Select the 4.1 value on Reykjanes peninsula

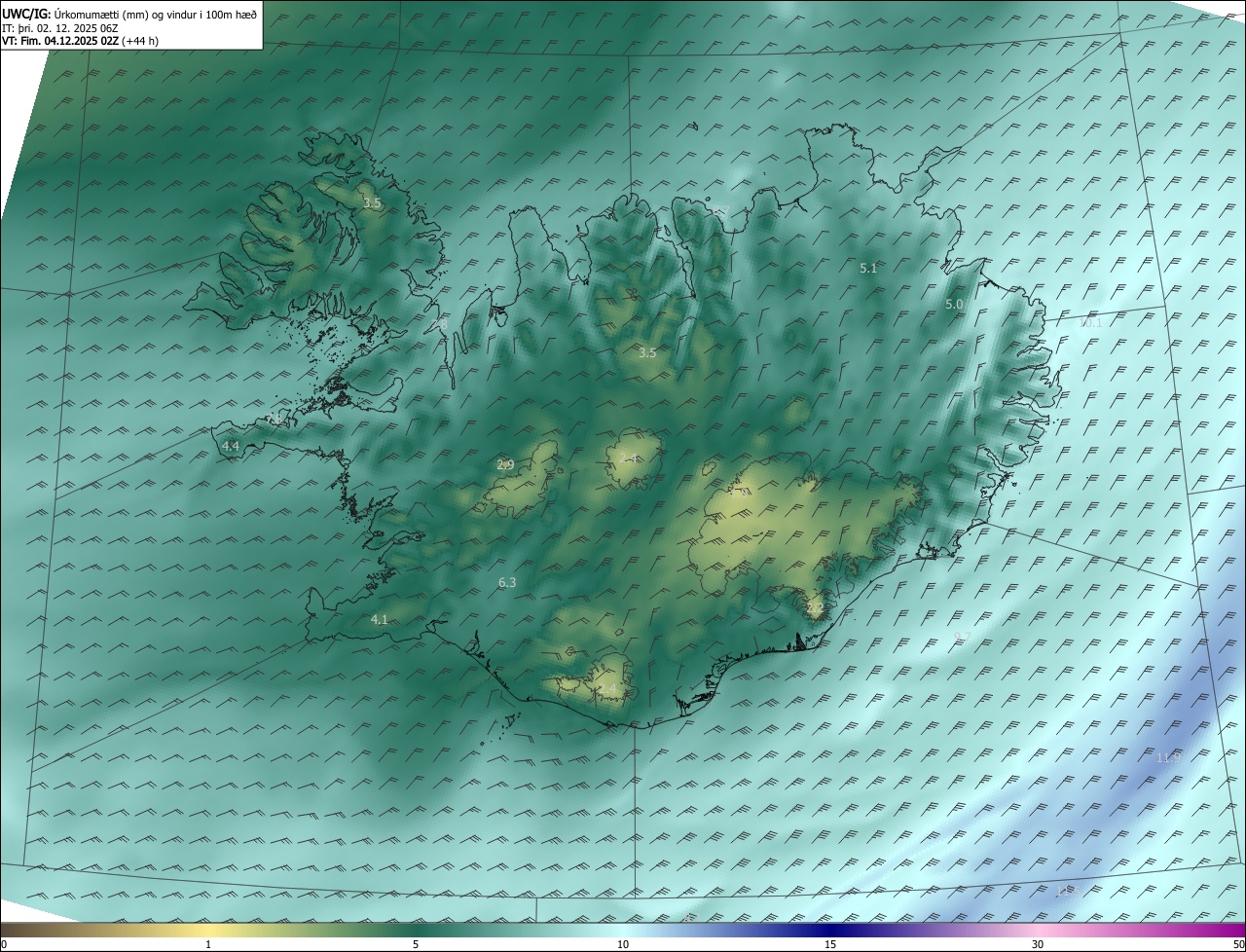[380, 619]
